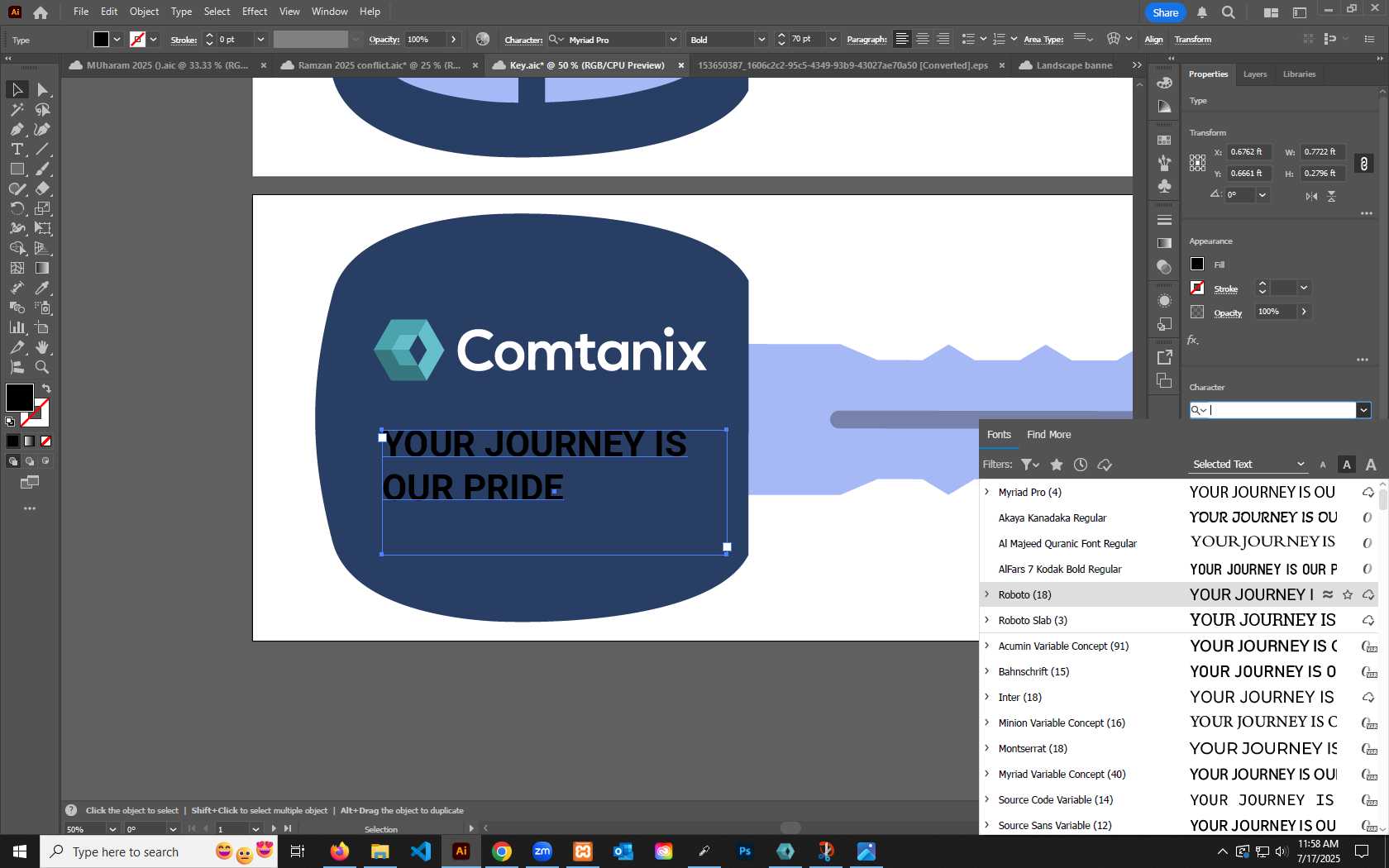Open search magnifier in top bar
Viewport: 1389px width, 868px height.
coord(1229,12)
